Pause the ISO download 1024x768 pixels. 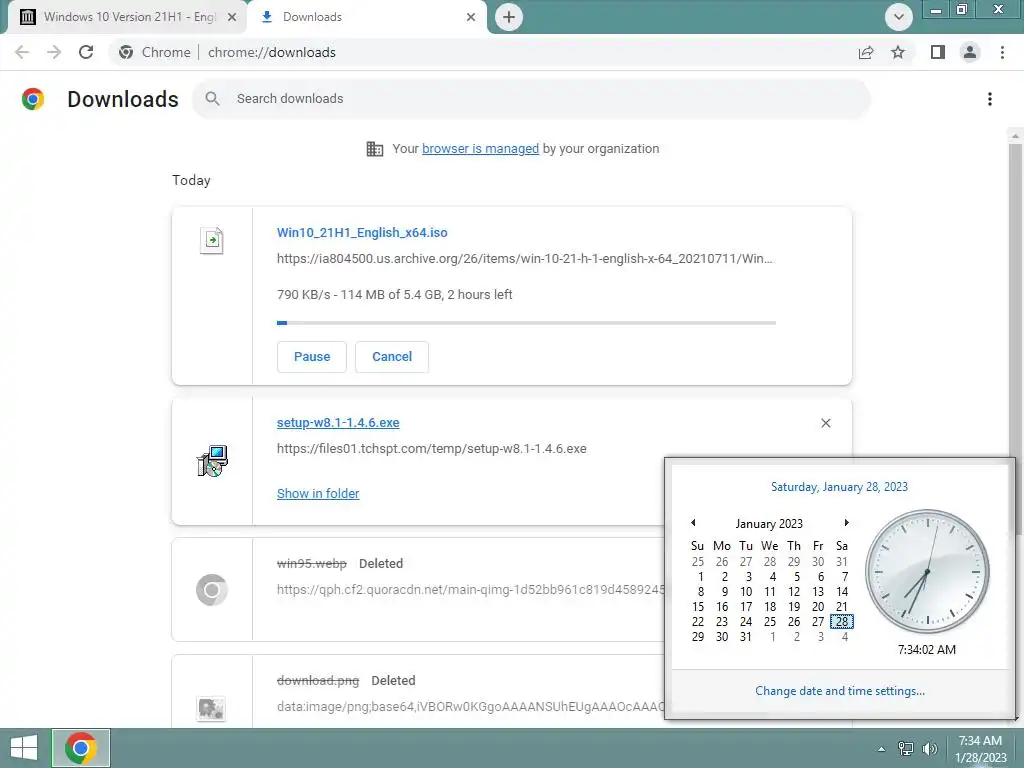click(312, 357)
